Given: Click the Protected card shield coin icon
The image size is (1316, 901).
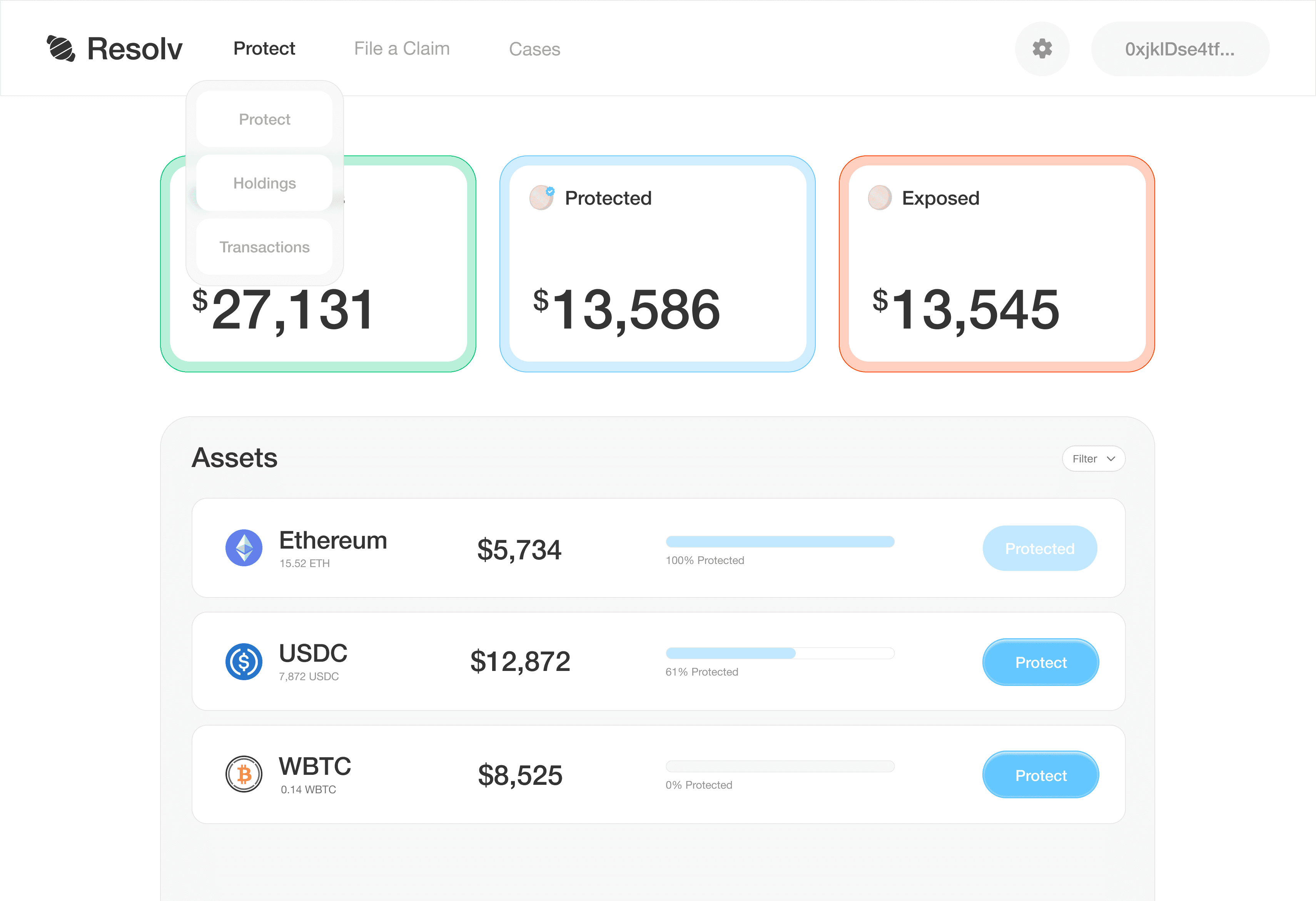Looking at the screenshot, I should point(541,198).
